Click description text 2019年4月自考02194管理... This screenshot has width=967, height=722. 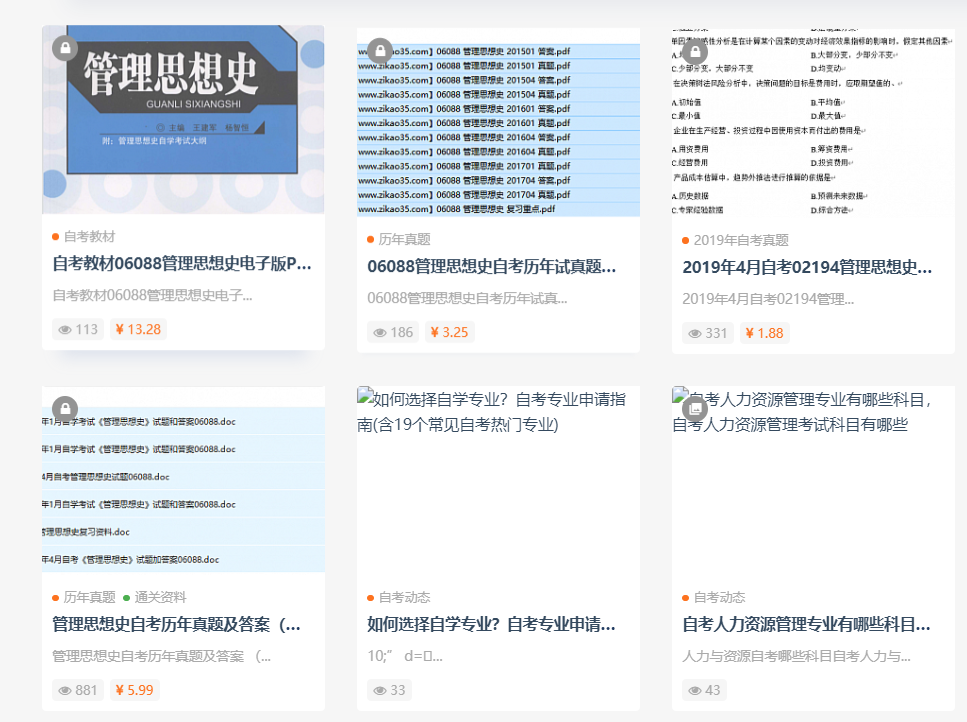(768, 299)
